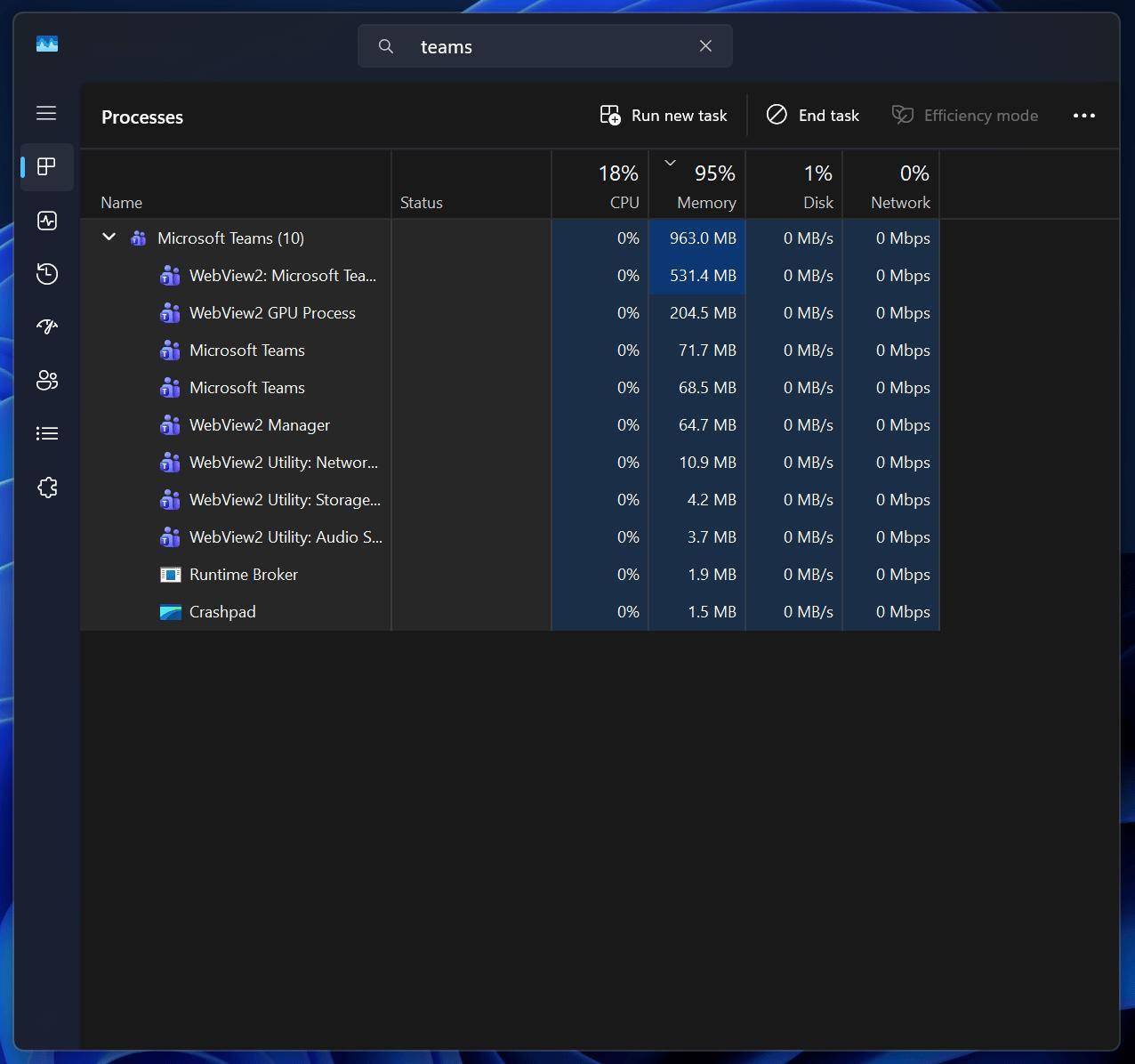Click Run new task button
The height and width of the screenshot is (1064, 1135).
click(x=664, y=116)
